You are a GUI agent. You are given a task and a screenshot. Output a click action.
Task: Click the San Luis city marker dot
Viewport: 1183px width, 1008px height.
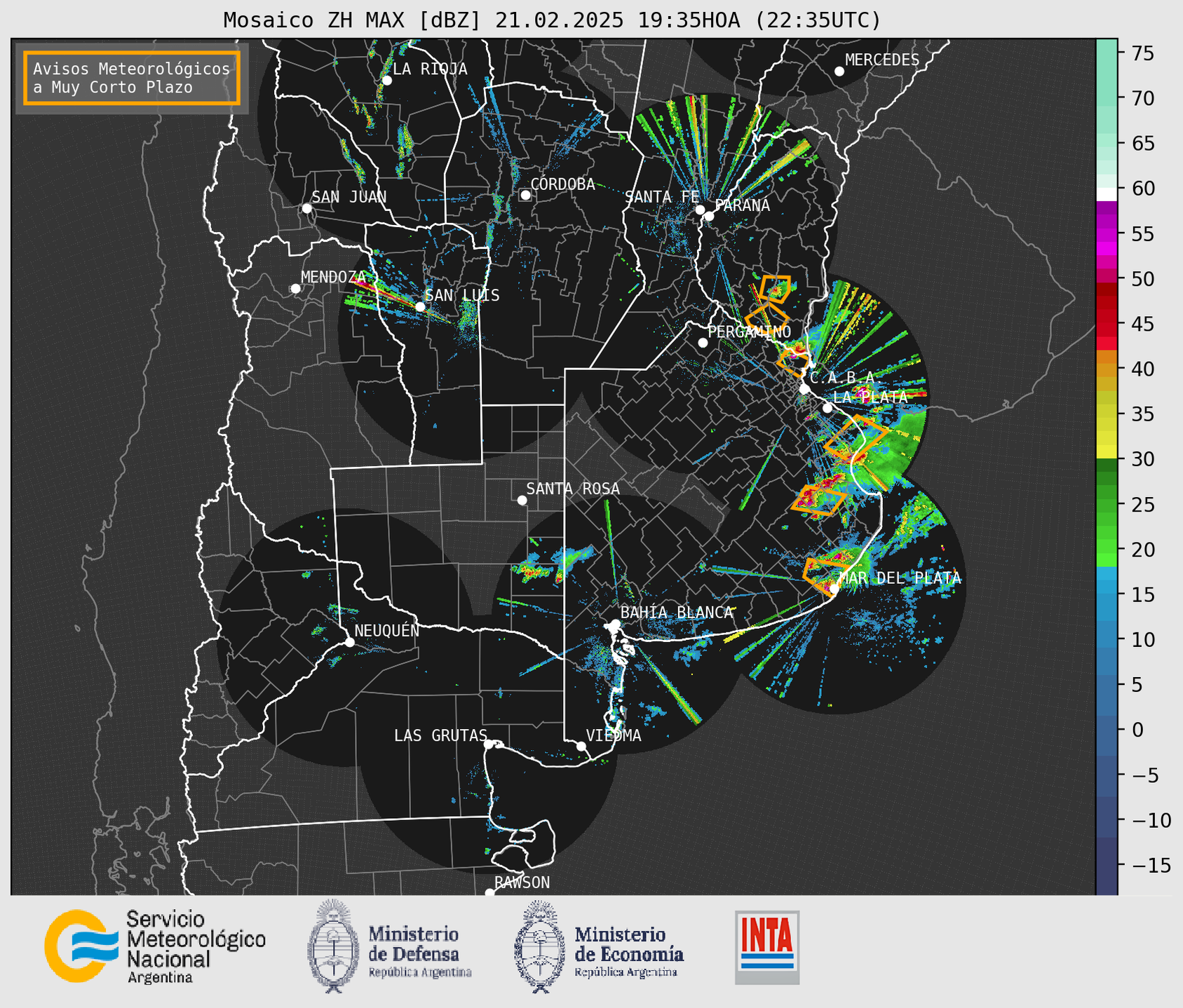420,306
